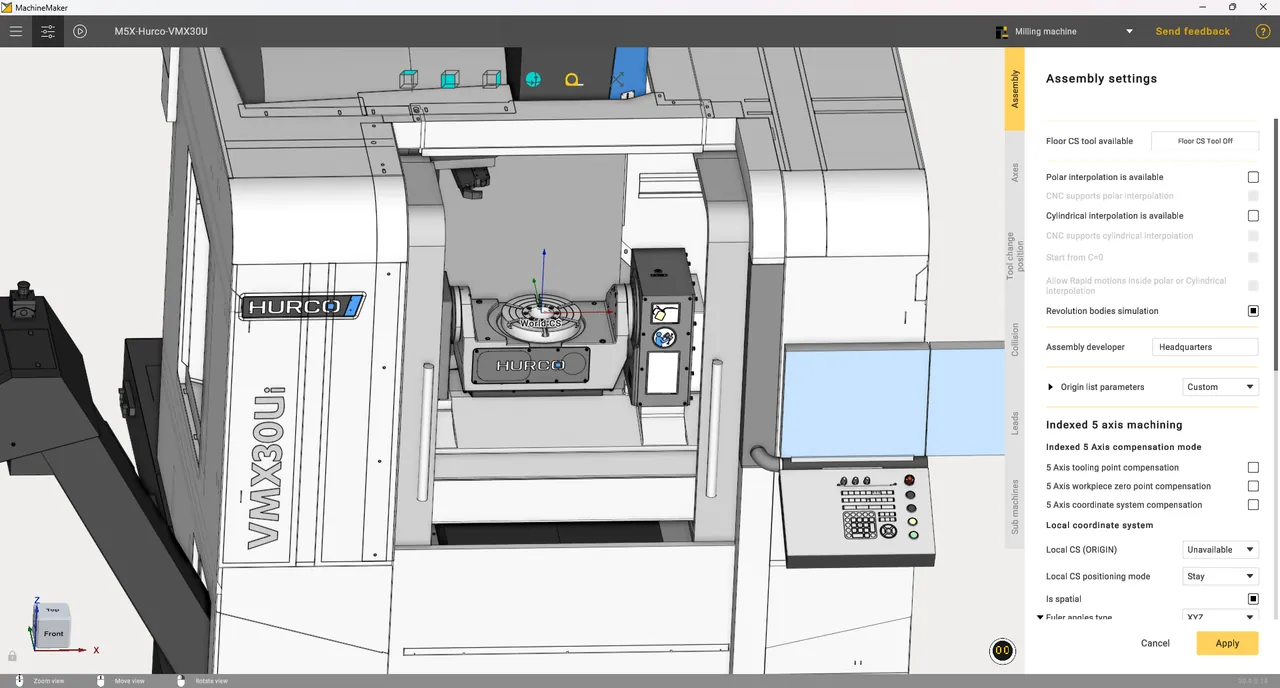This screenshot has height=688, width=1280.
Task: Click the round timer icon in viewport
Action: click(1002, 651)
